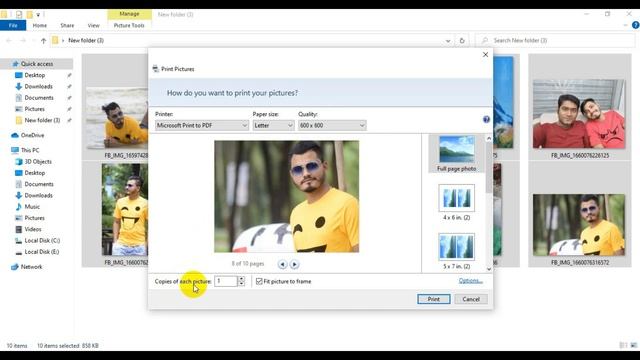This screenshot has height=360, width=640.
Task: Open the quick access toolbar customize dropdown arrow
Action: point(38,15)
